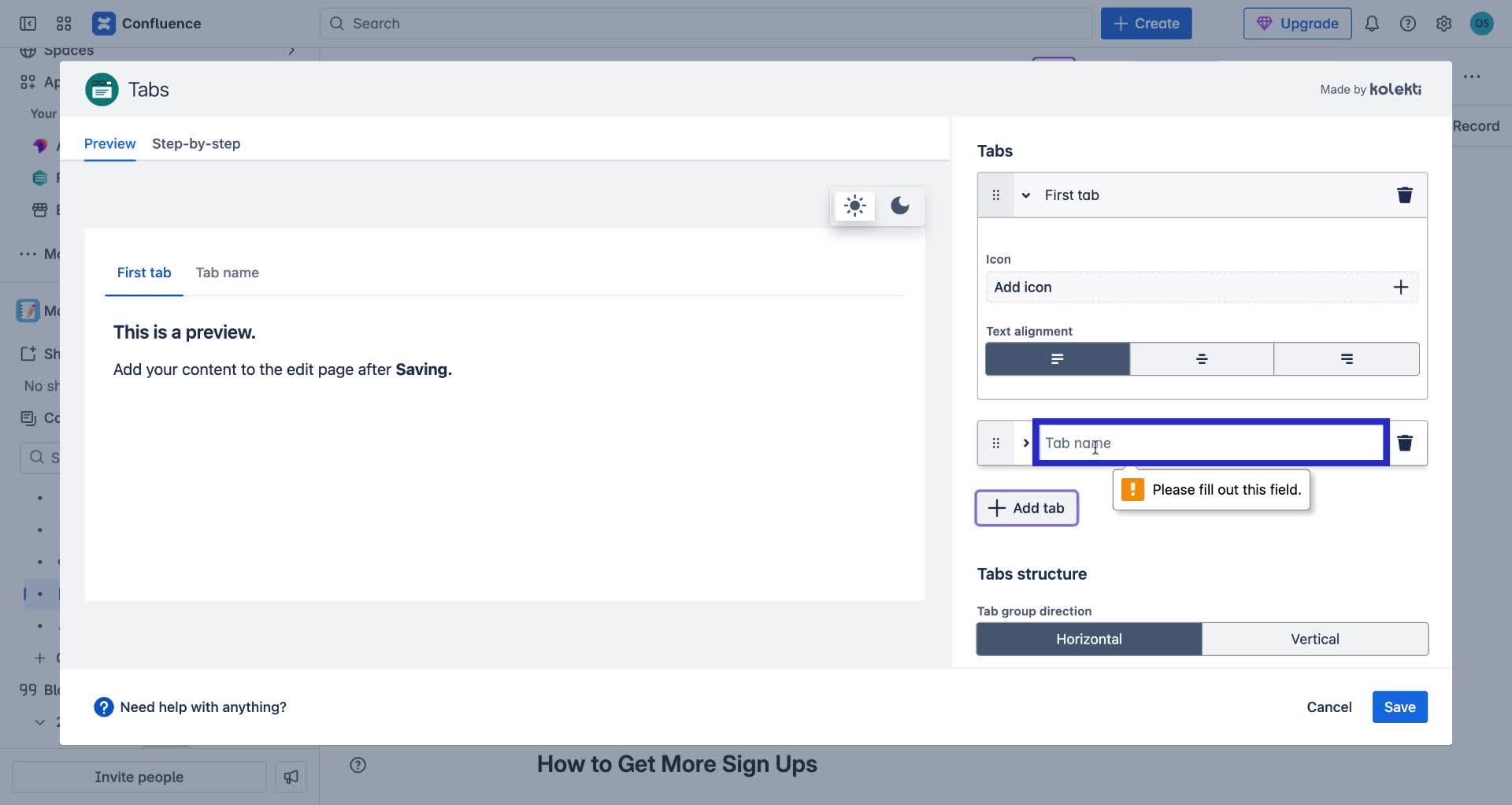Open the Add icon picker
1512x805 pixels.
pyautogui.click(x=1201, y=287)
